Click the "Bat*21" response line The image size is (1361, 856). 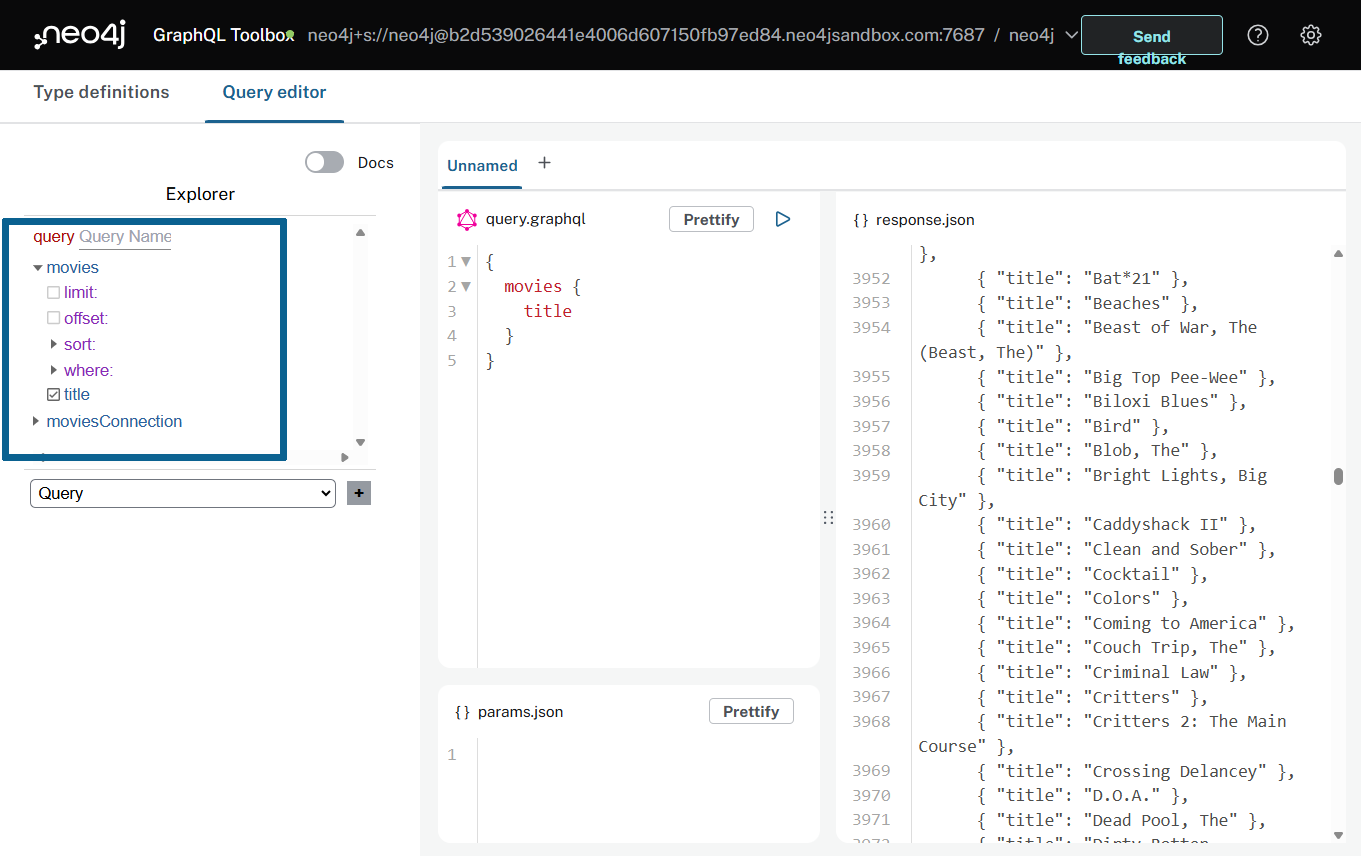tap(1083, 279)
